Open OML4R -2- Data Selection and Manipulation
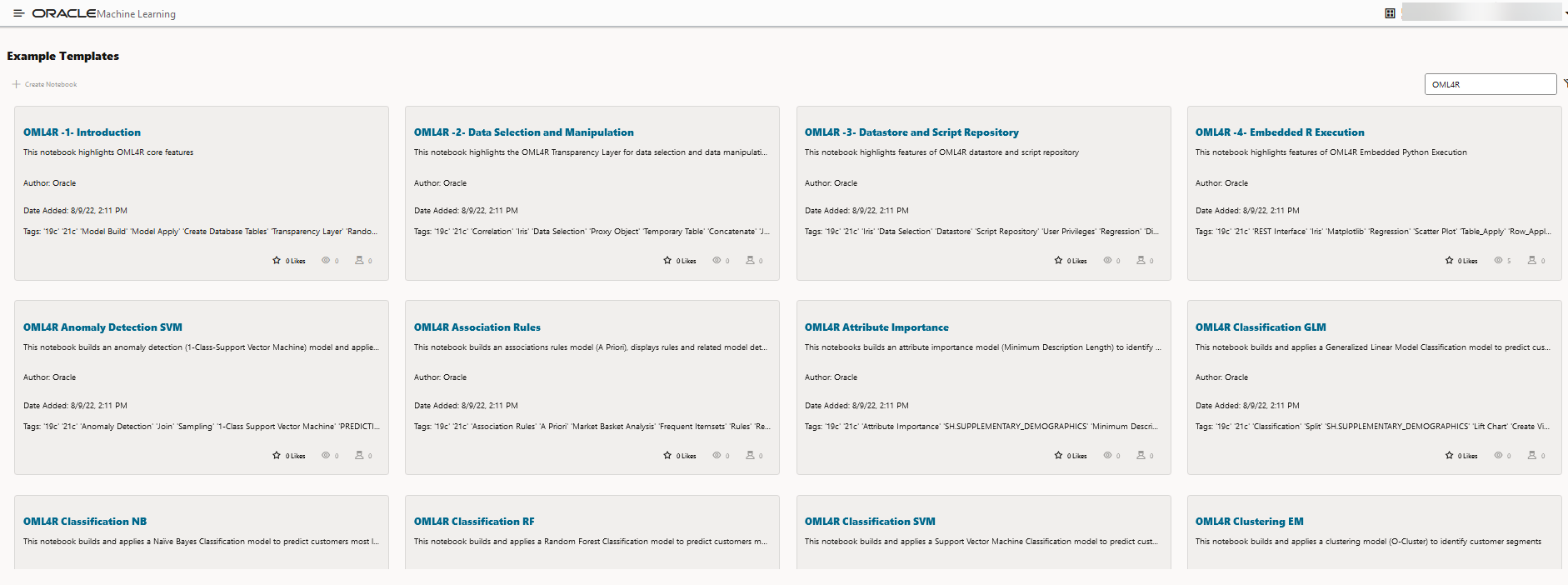The width and height of the screenshot is (1568, 585). coord(523,132)
